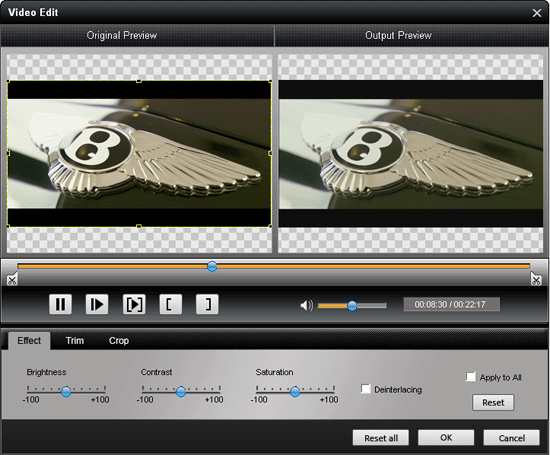
Task: Click the timeline playhead knob
Action: coord(212,266)
